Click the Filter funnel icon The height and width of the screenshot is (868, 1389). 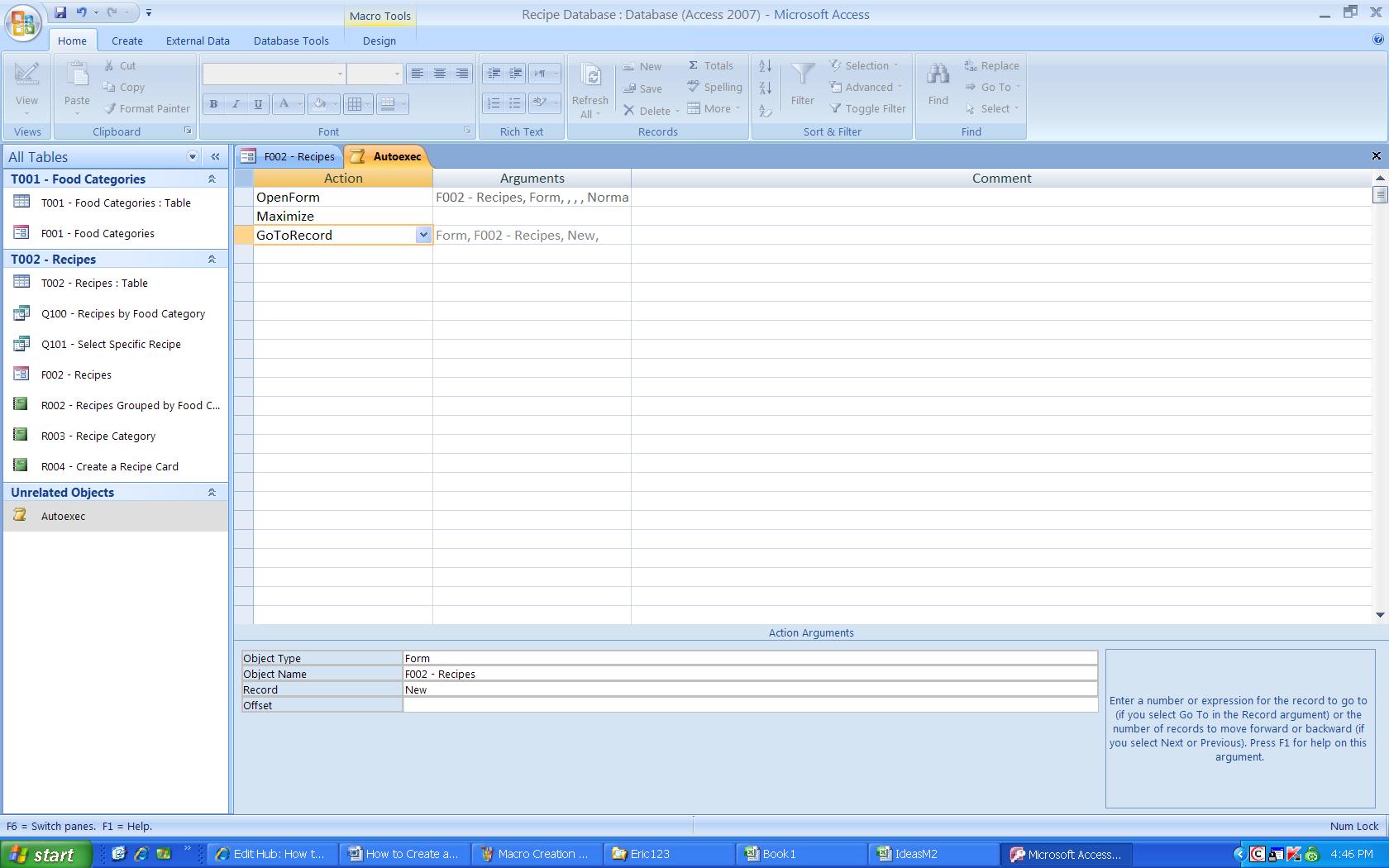(x=802, y=75)
